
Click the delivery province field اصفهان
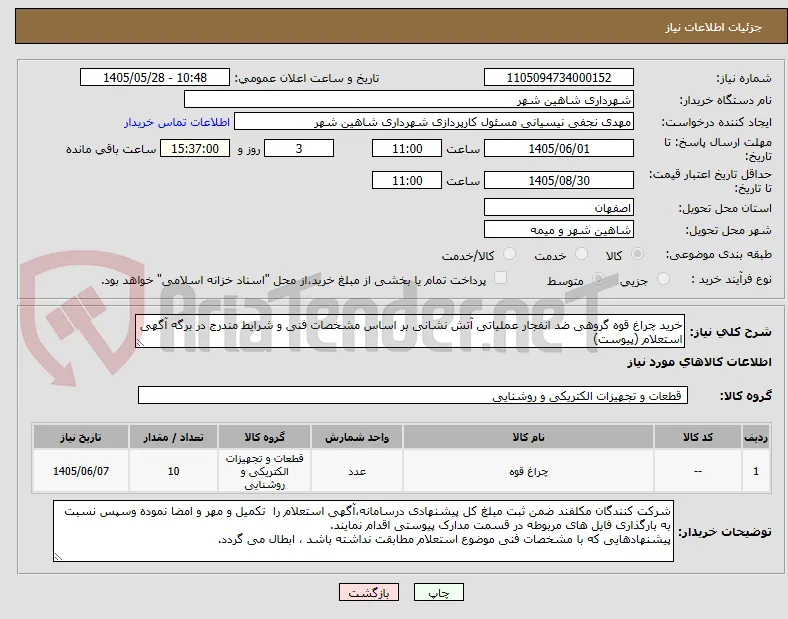click(x=558, y=208)
